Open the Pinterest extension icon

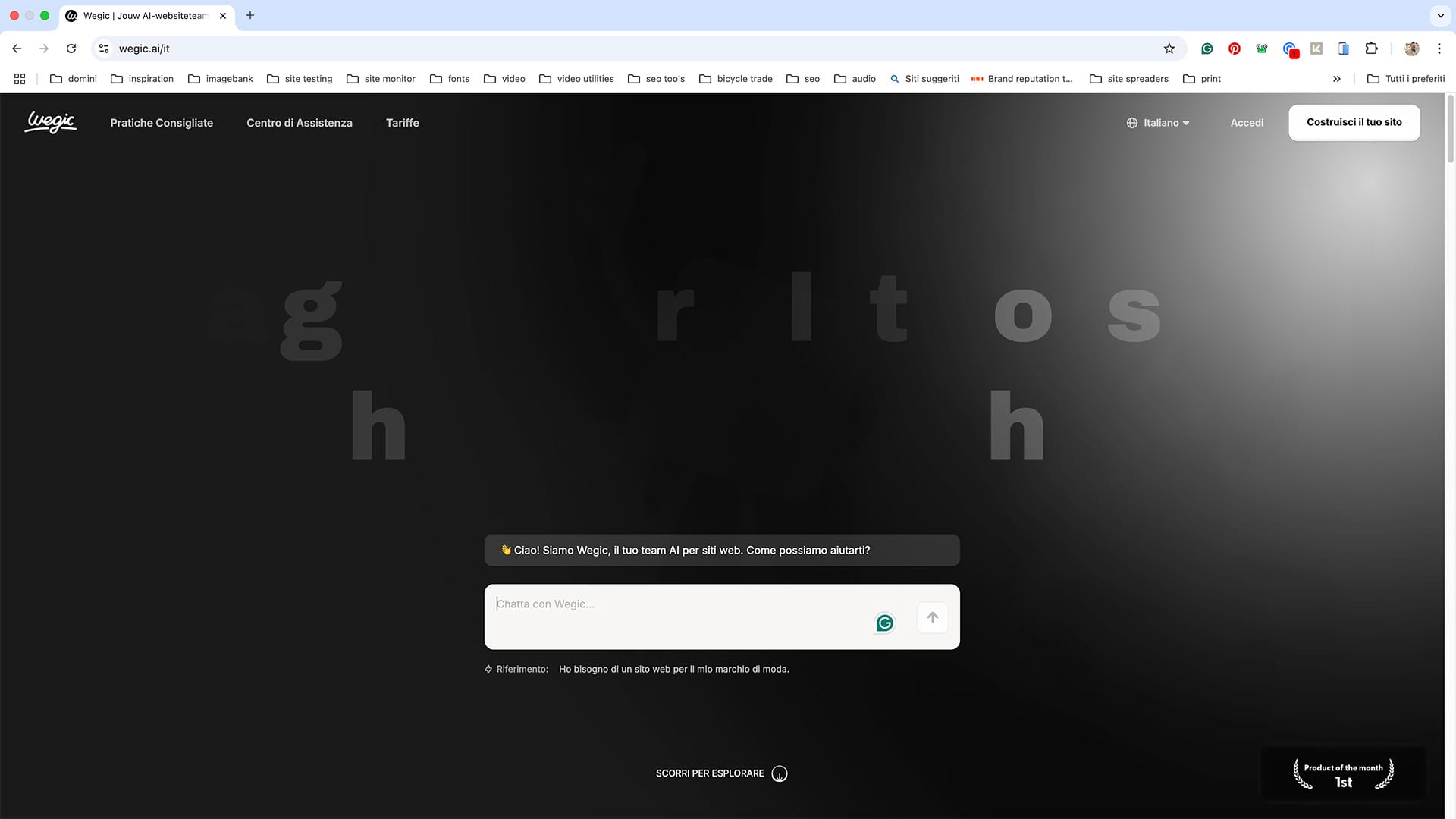[1235, 49]
